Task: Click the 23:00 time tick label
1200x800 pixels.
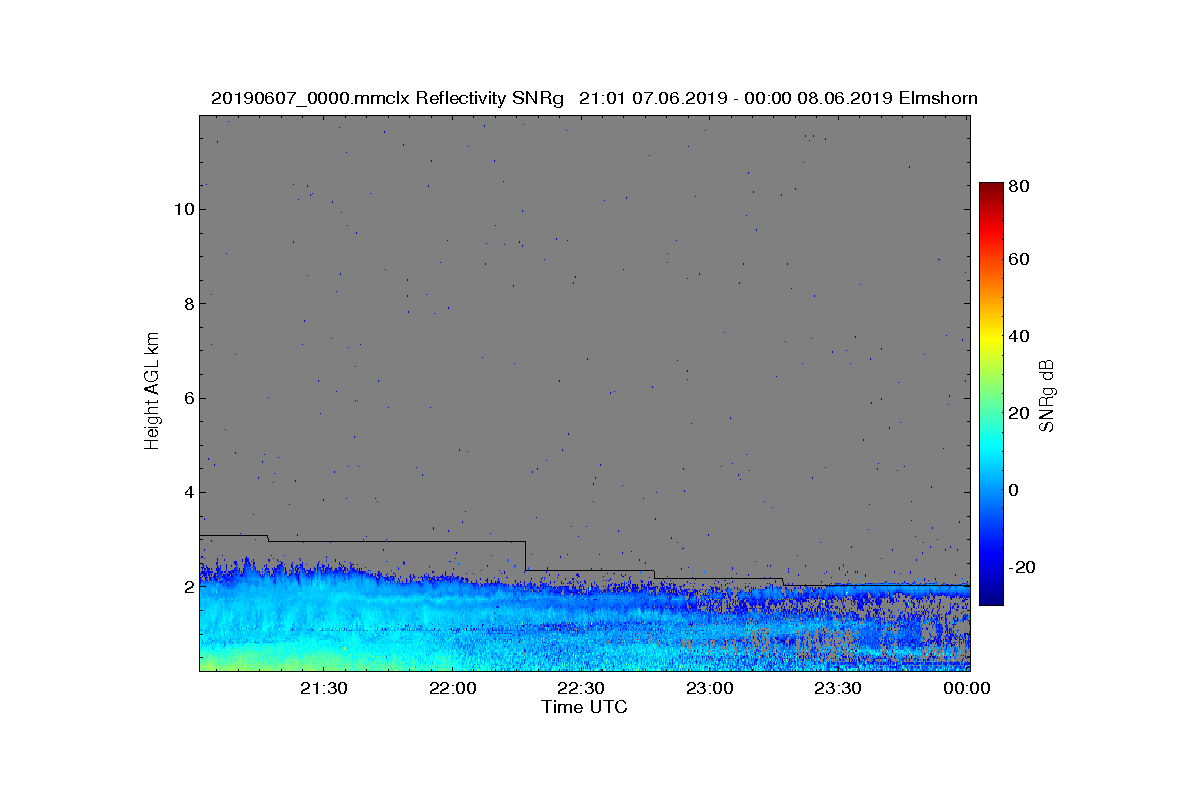Action: (x=709, y=689)
